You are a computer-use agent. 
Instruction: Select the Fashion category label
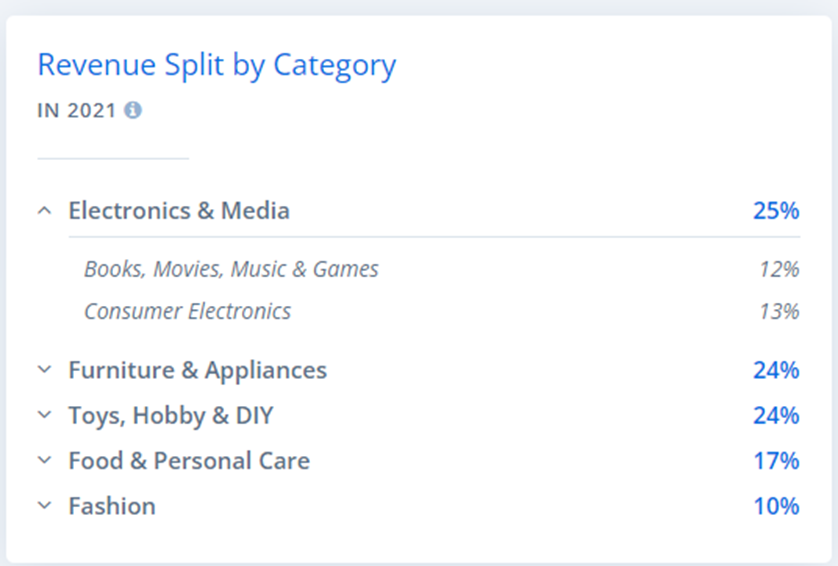[112, 506]
